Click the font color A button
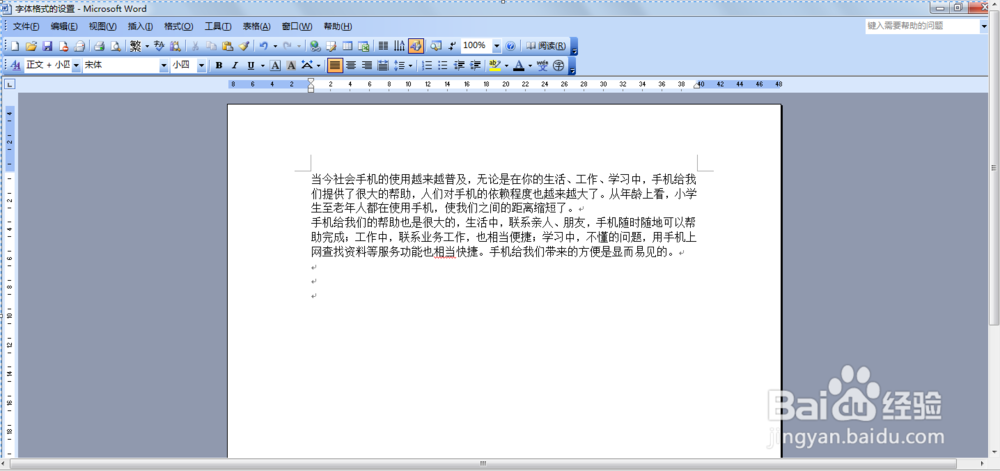This screenshot has width=1000, height=471. point(519,65)
